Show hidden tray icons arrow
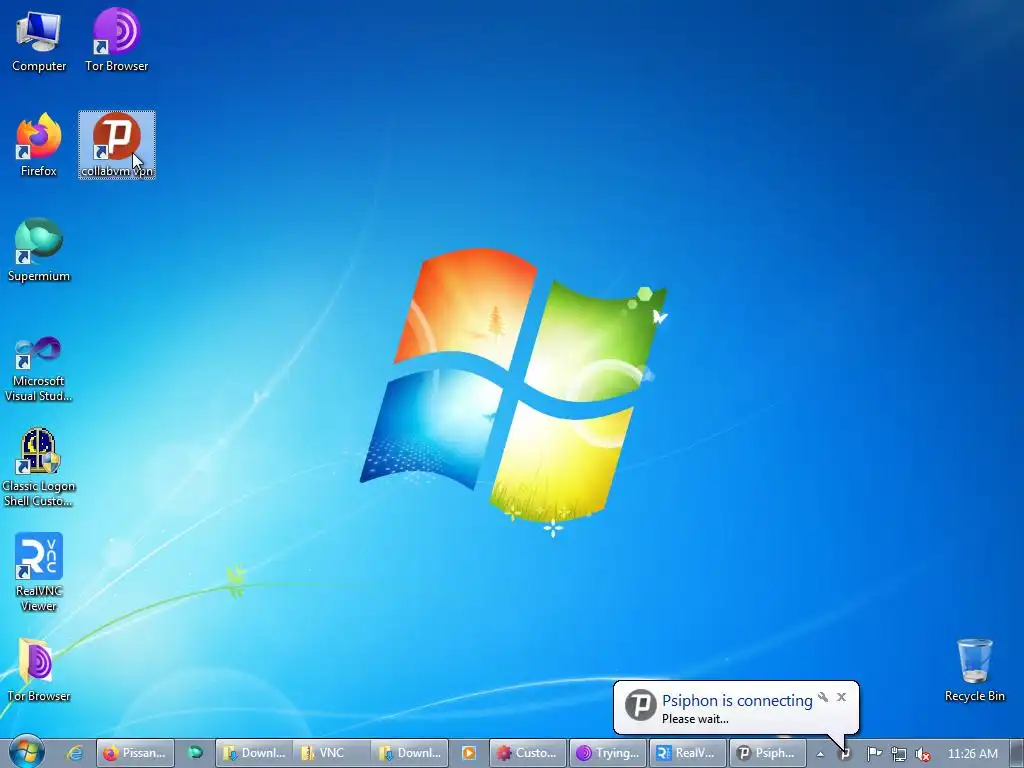This screenshot has width=1024, height=768. click(x=820, y=754)
